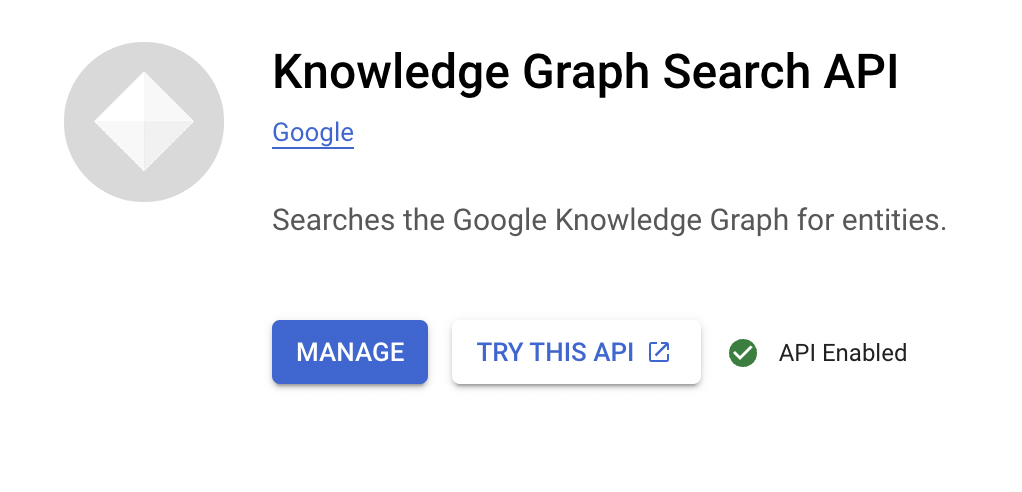
Task: Click the "API Enabled" status label
Action: [x=842, y=353]
